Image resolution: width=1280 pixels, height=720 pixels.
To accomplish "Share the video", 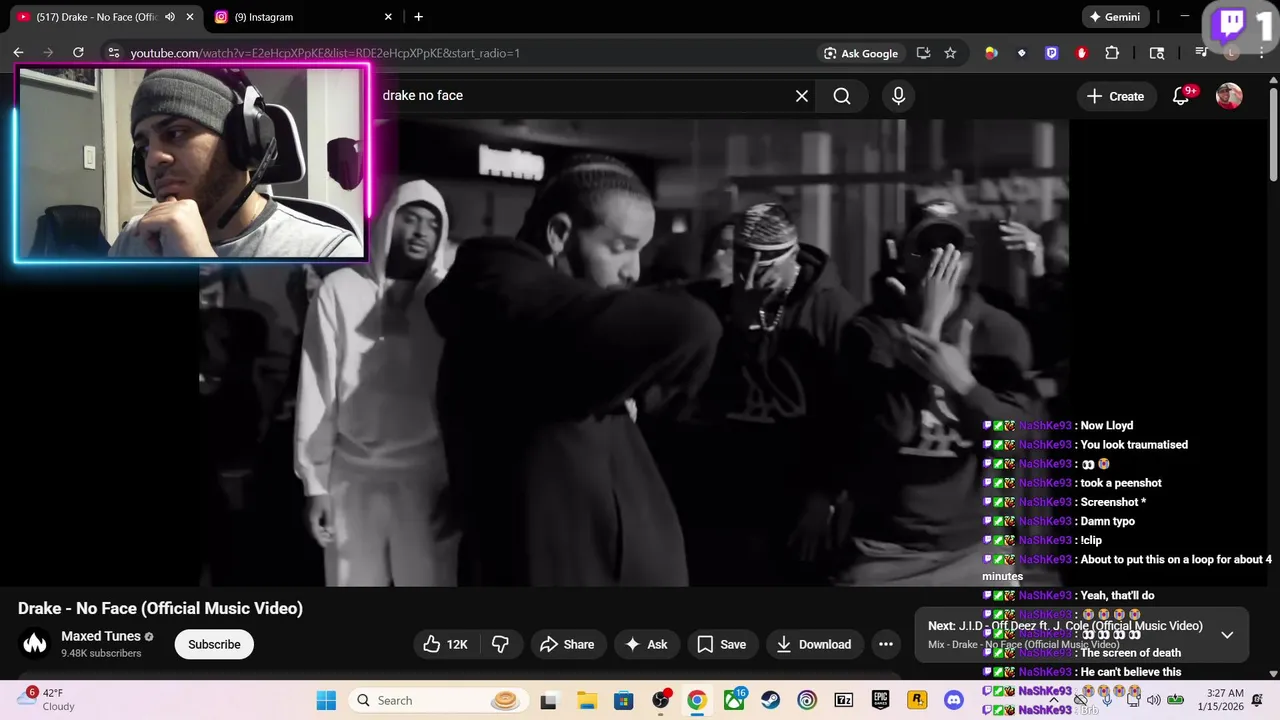I will 567,644.
